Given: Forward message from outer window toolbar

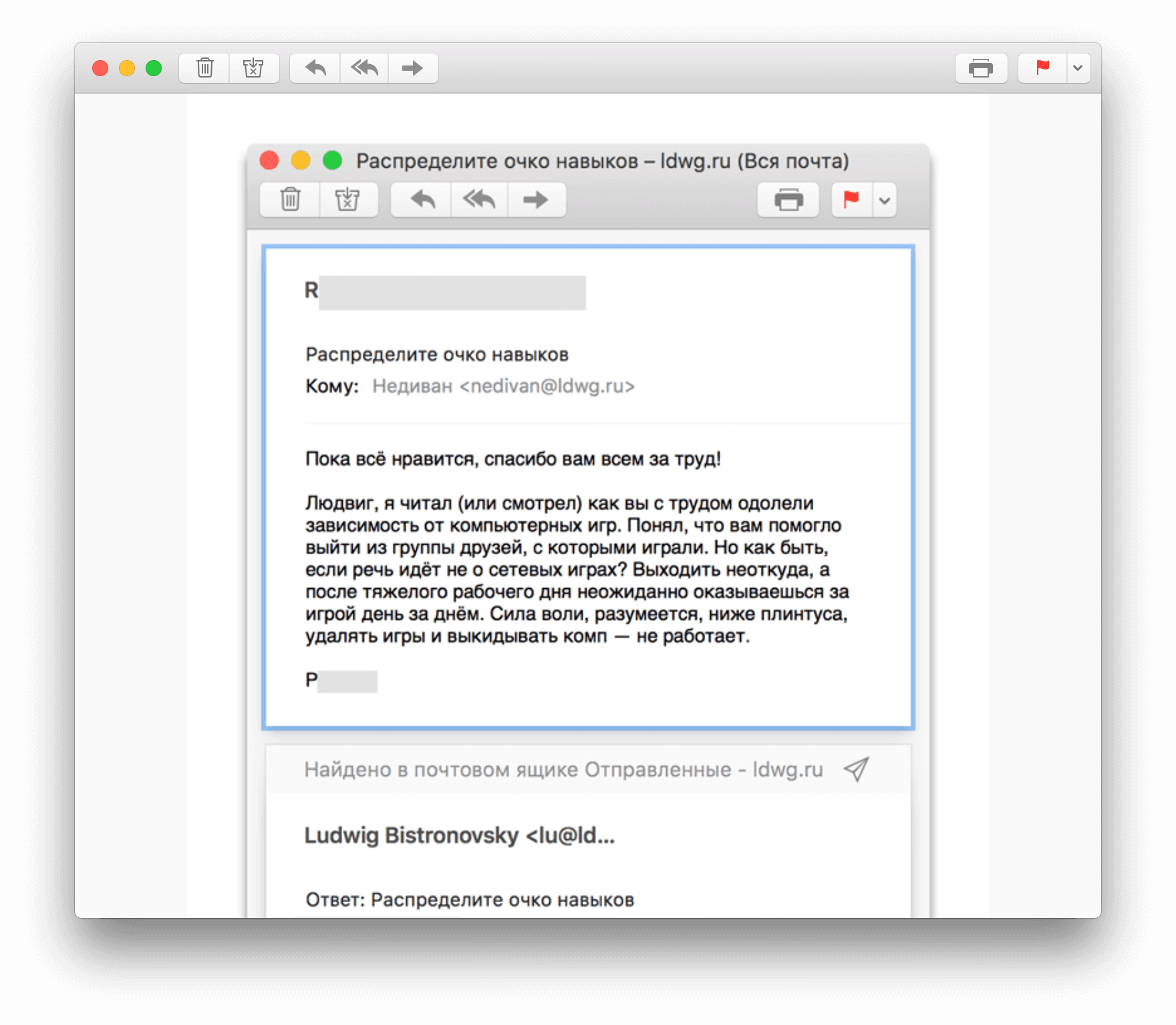Looking at the screenshot, I should click(x=413, y=68).
